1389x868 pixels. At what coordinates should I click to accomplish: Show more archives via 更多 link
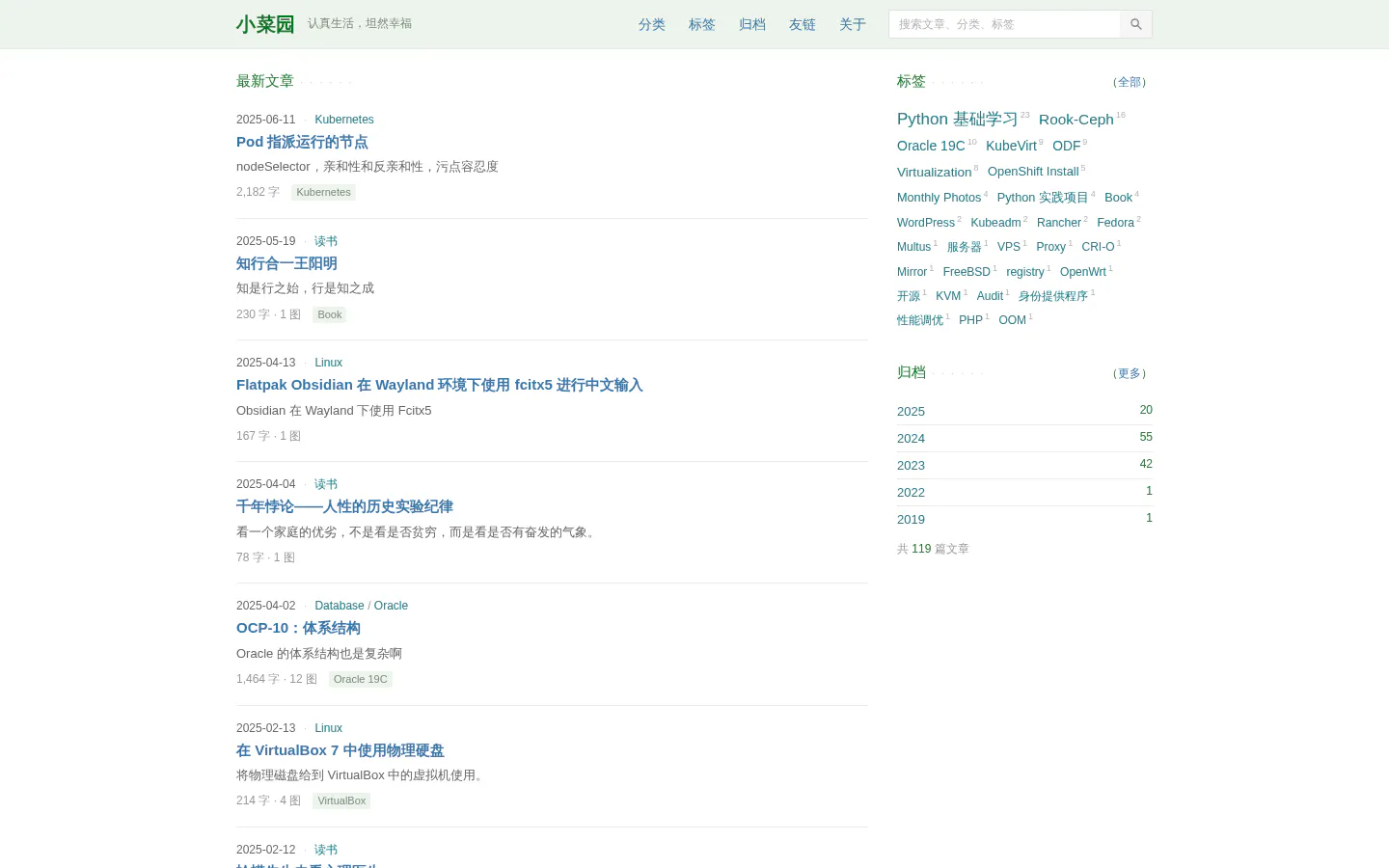tap(1130, 373)
